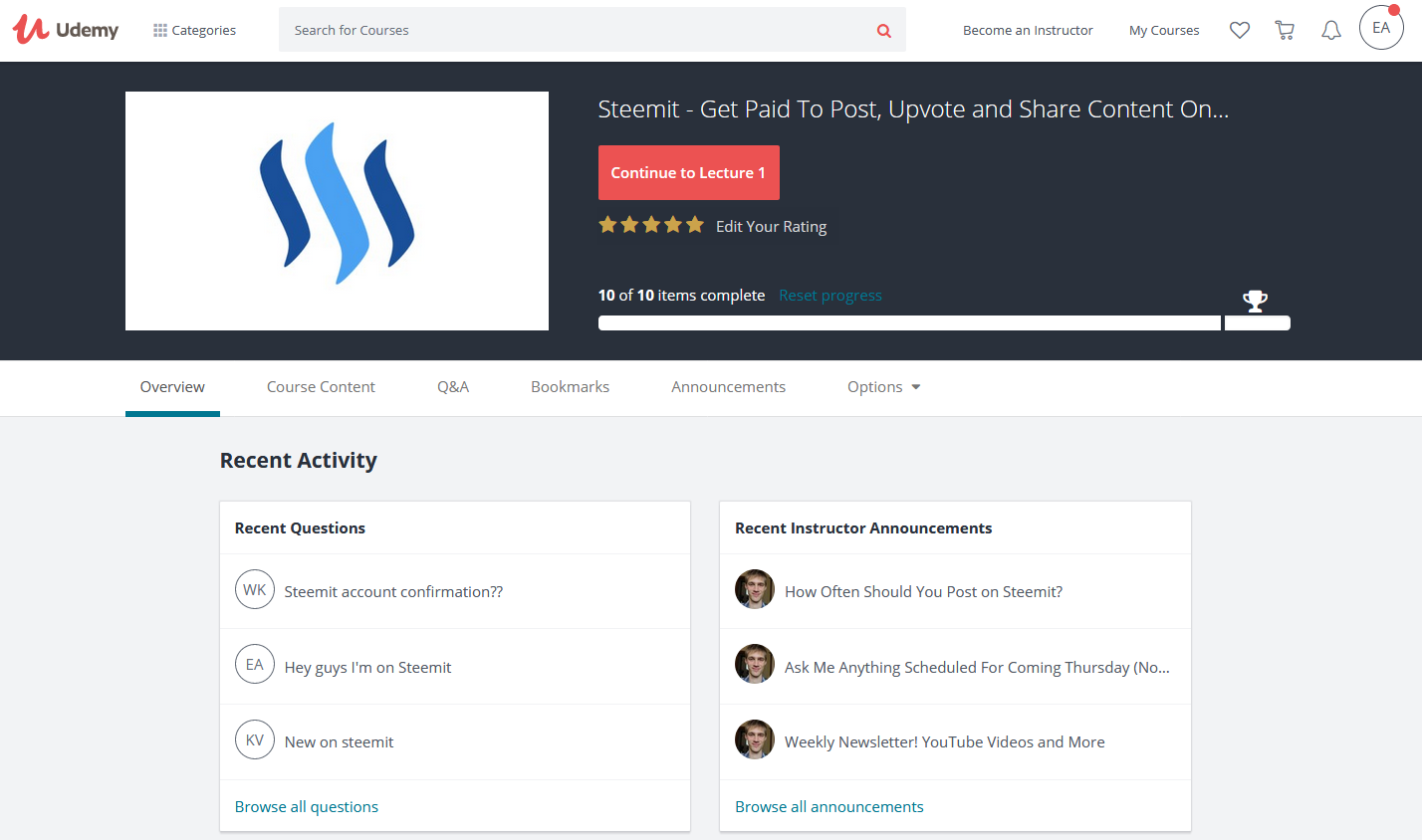Click Browse all announcements
Viewport: 1422px width, 840px height.
point(829,807)
